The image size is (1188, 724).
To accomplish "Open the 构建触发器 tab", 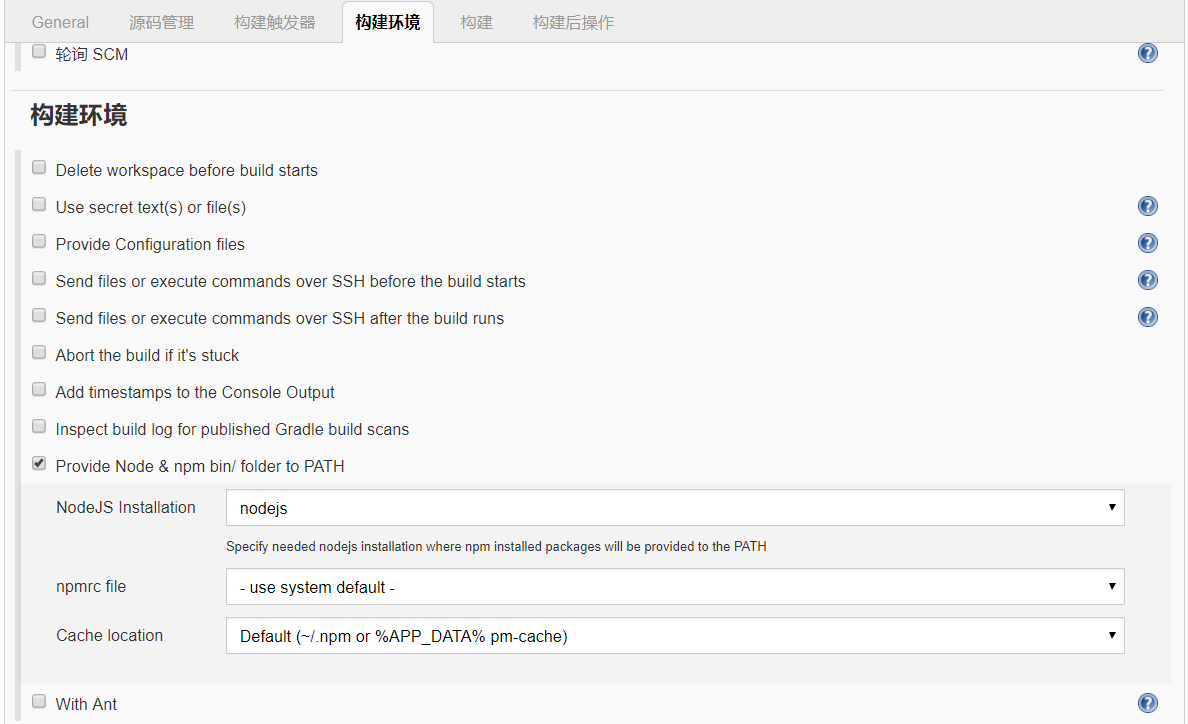I will click(x=275, y=22).
